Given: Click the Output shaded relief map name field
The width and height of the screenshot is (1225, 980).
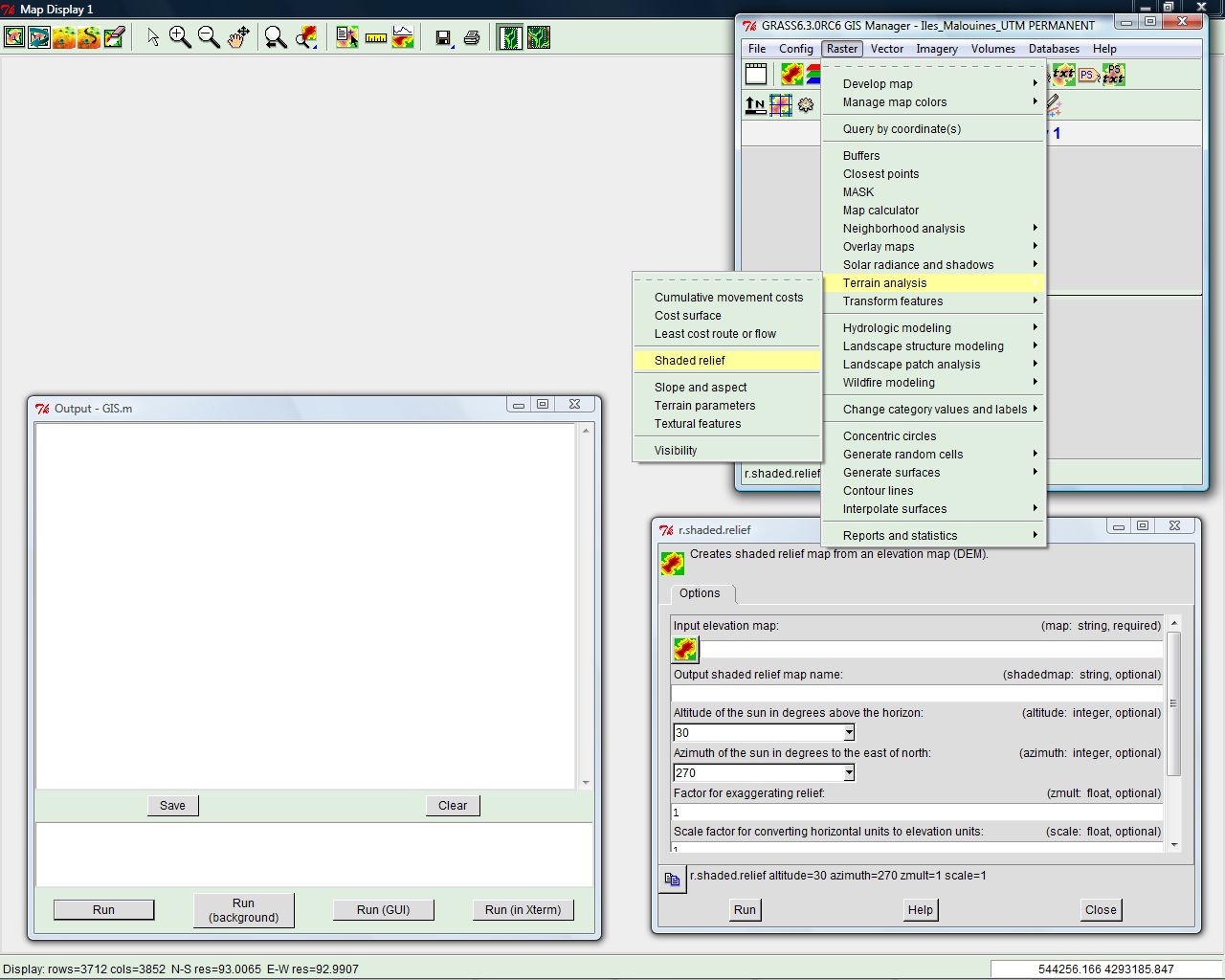Looking at the screenshot, I should point(917,693).
